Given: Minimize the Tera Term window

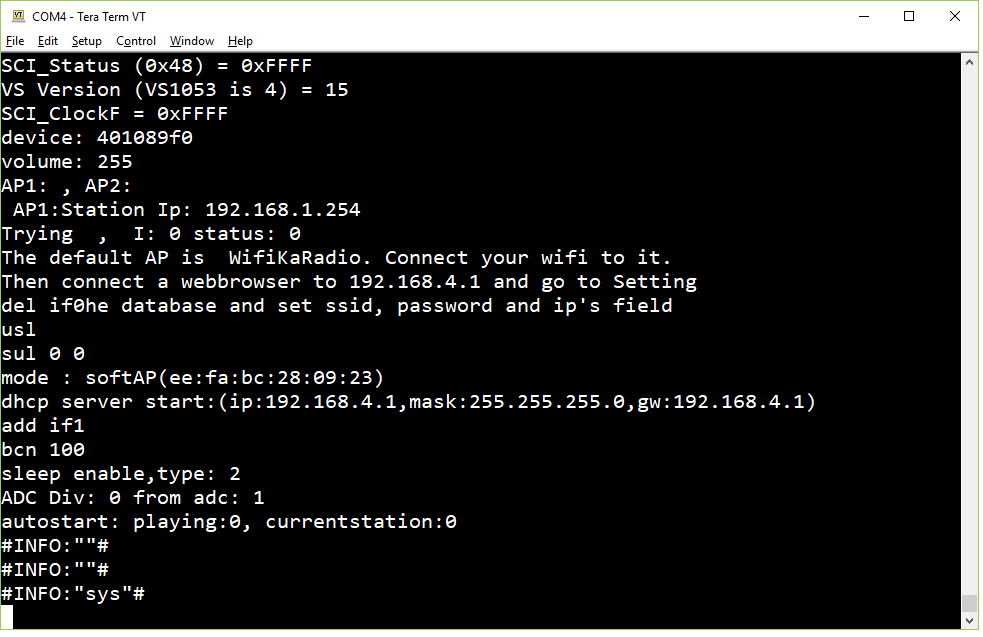Looking at the screenshot, I should pos(864,16).
